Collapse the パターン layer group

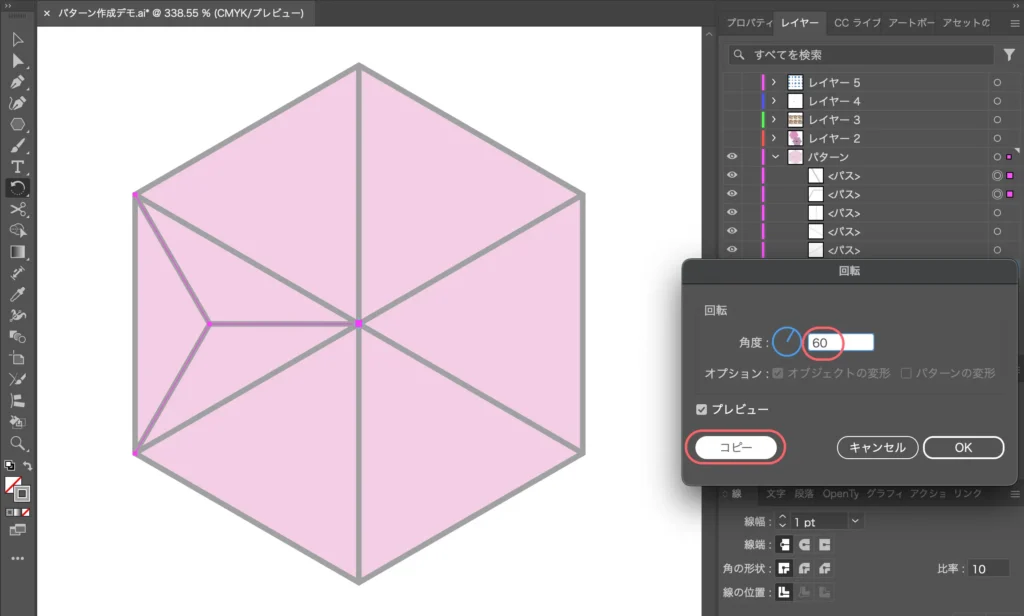click(x=774, y=157)
